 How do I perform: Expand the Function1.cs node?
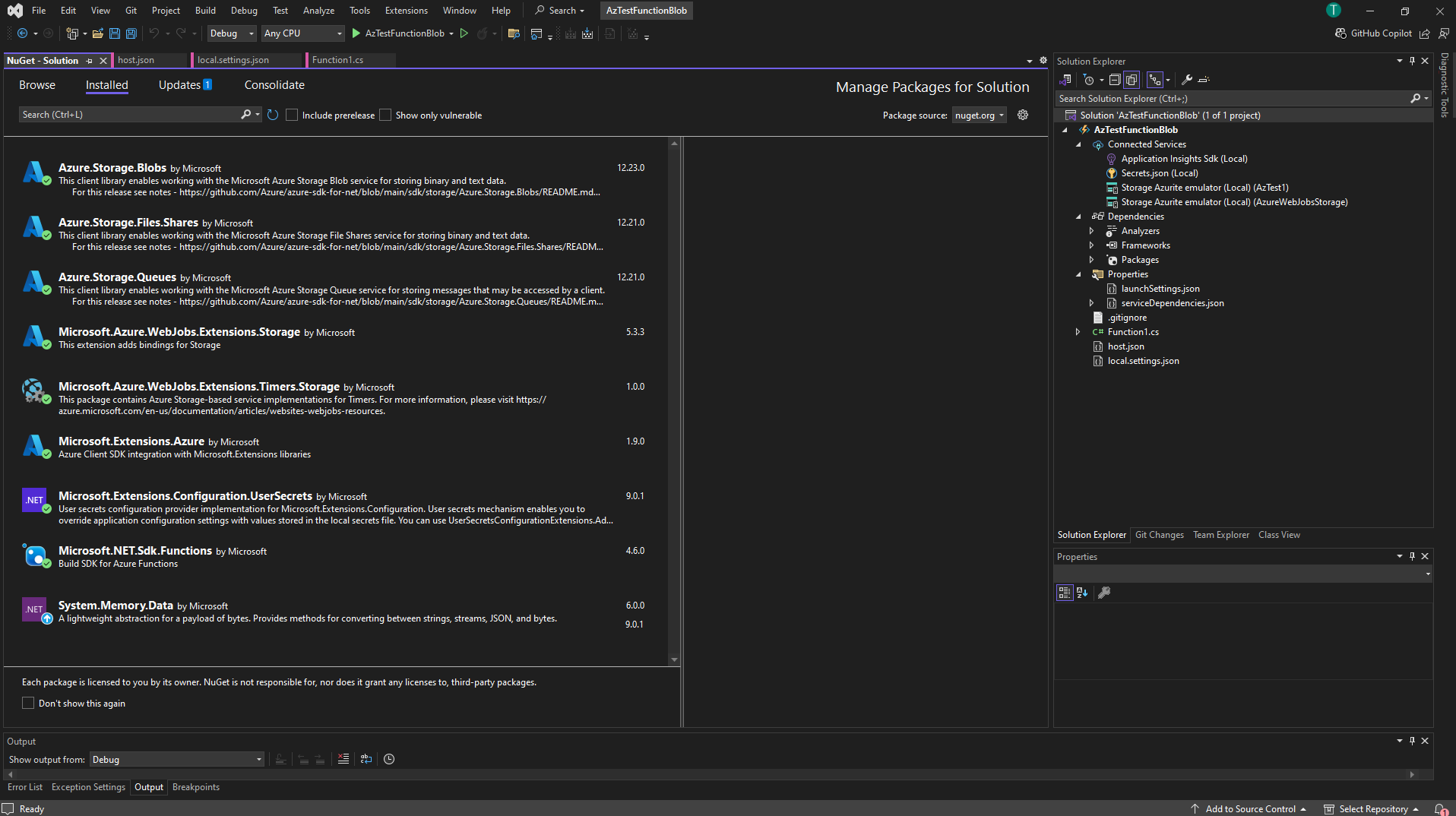click(1078, 332)
